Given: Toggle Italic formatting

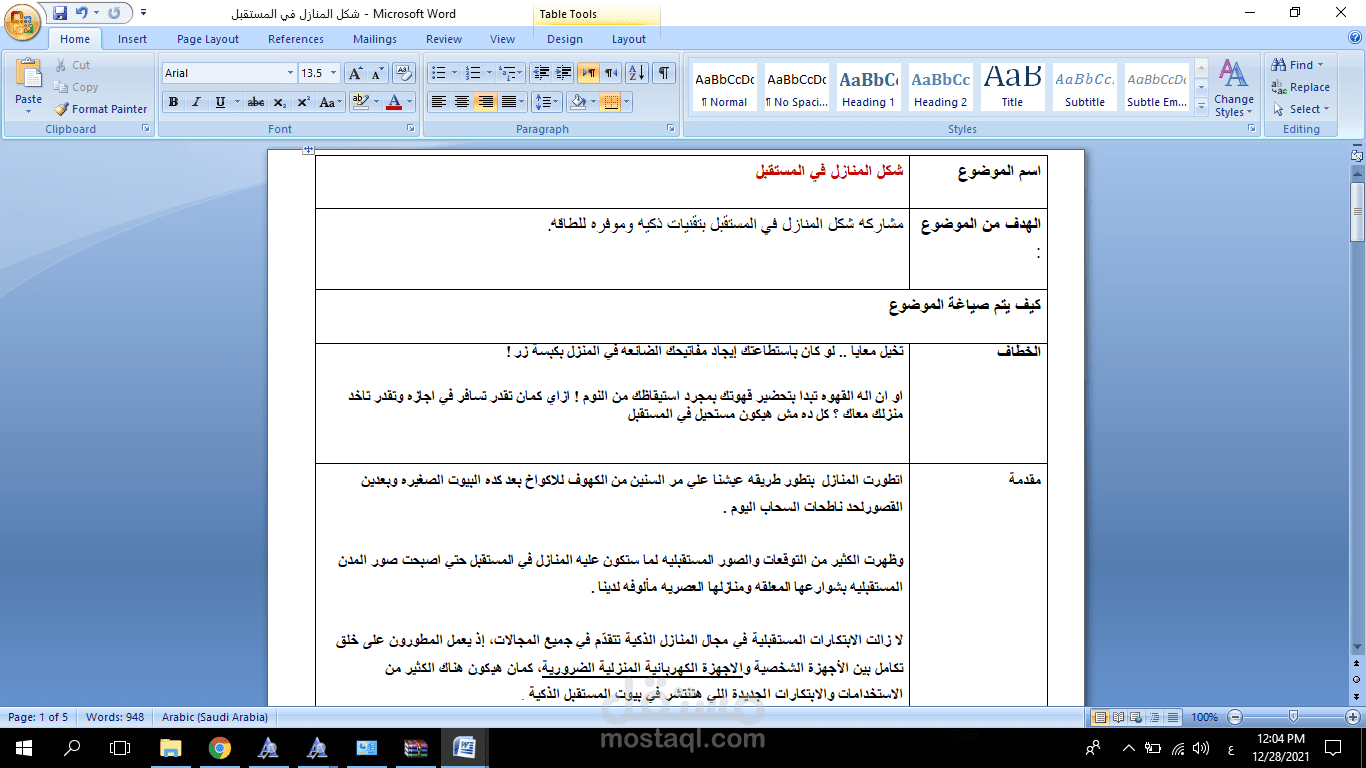Looking at the screenshot, I should click(x=196, y=102).
